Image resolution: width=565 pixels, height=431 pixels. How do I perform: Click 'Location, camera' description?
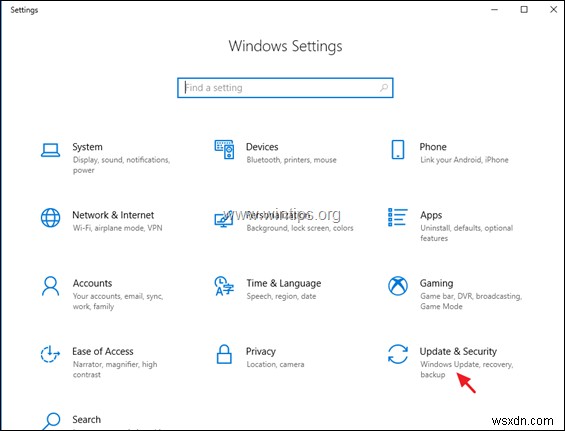tap(275, 364)
